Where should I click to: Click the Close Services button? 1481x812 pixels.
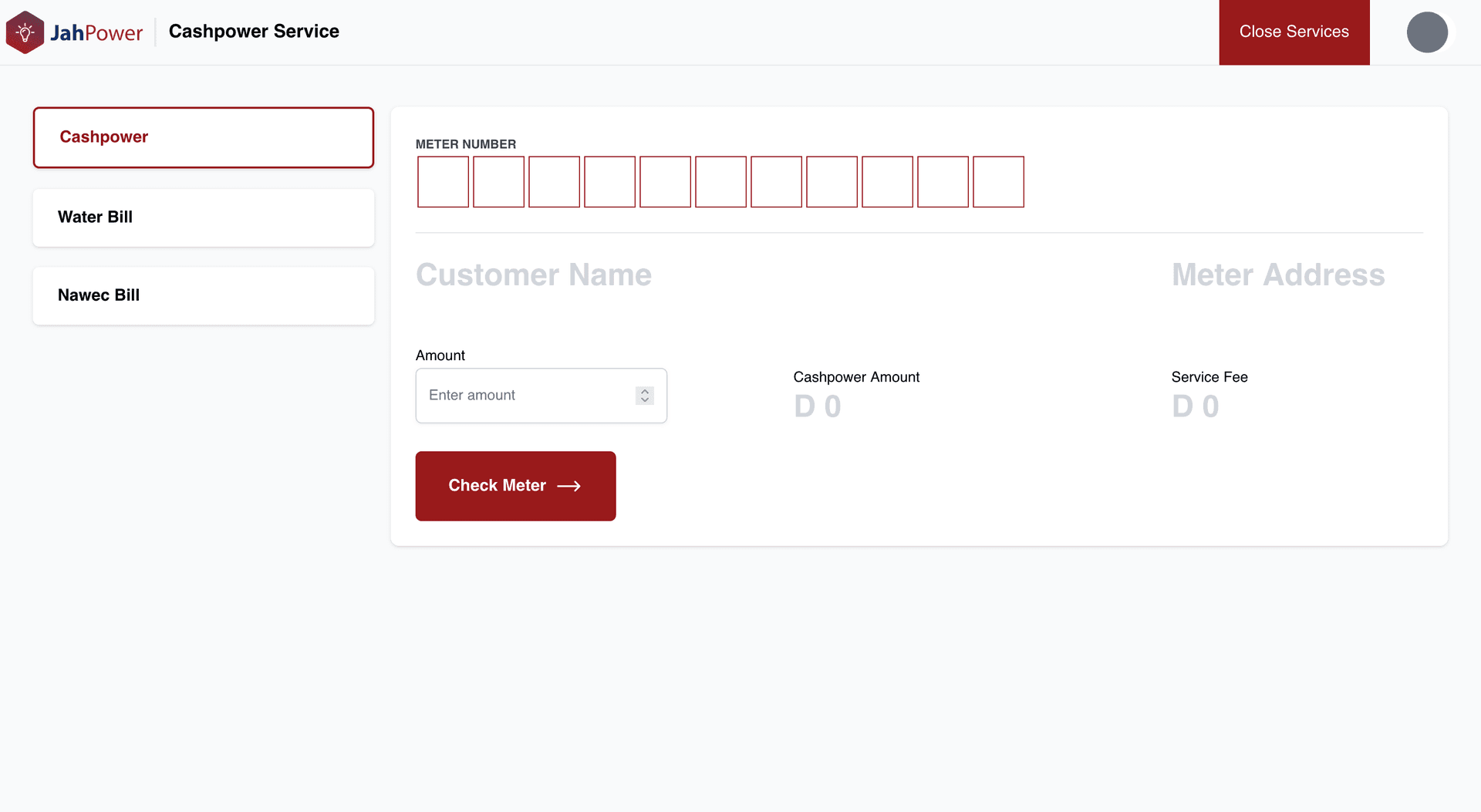(x=1294, y=32)
